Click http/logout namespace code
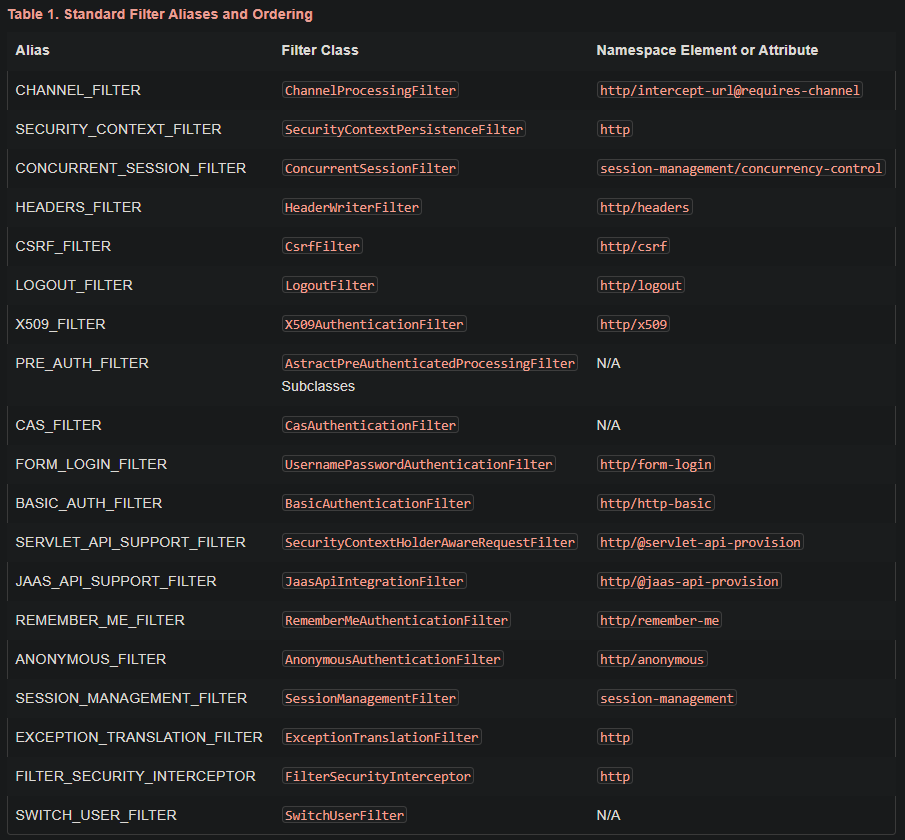 click(641, 285)
